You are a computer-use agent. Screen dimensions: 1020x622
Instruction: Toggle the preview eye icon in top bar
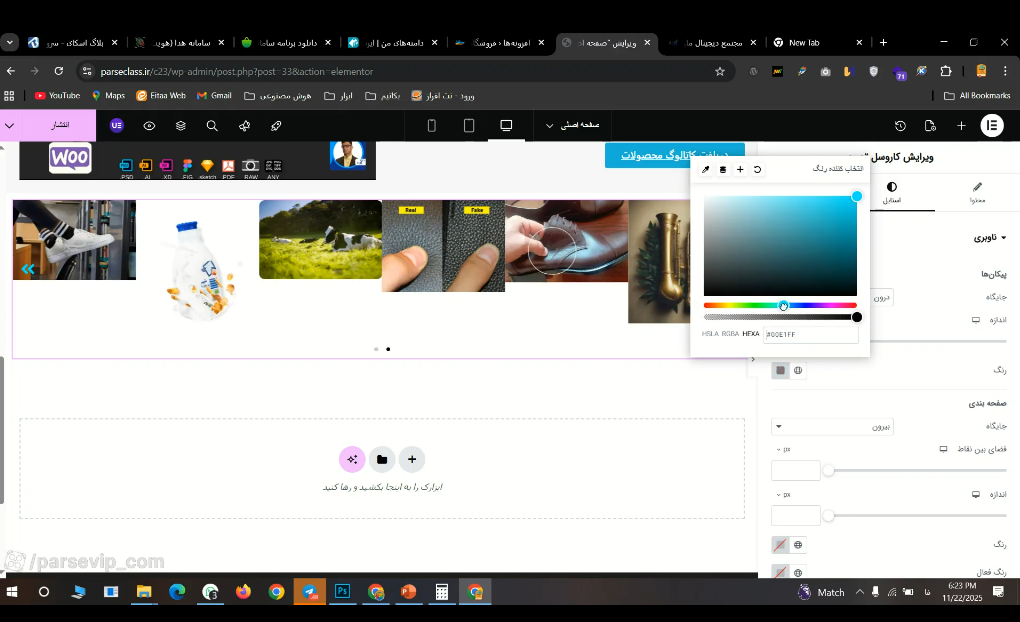(149, 126)
